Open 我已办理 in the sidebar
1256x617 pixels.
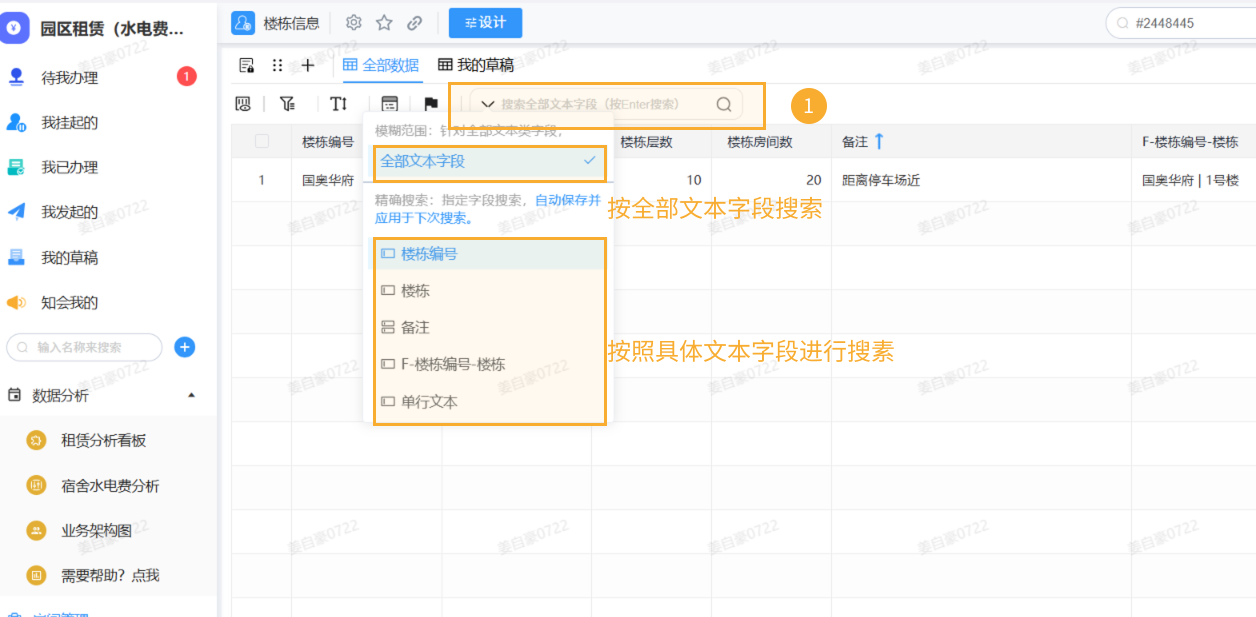[69, 167]
